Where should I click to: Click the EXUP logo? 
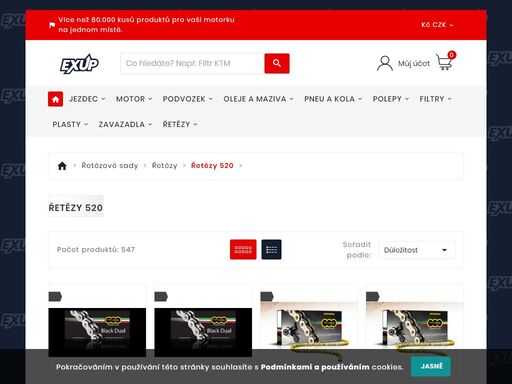(x=79, y=63)
